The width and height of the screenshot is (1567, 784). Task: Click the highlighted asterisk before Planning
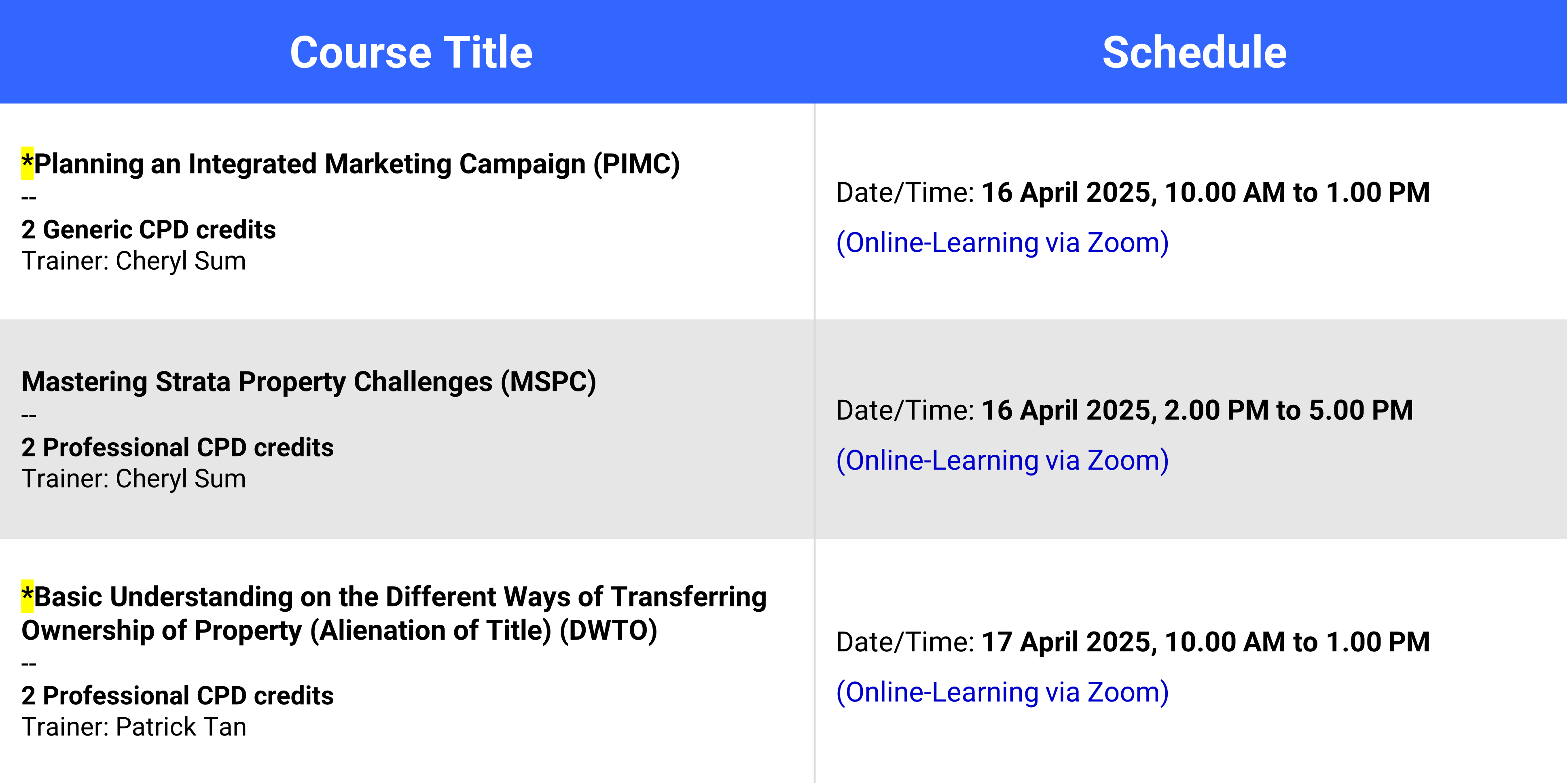(x=28, y=163)
